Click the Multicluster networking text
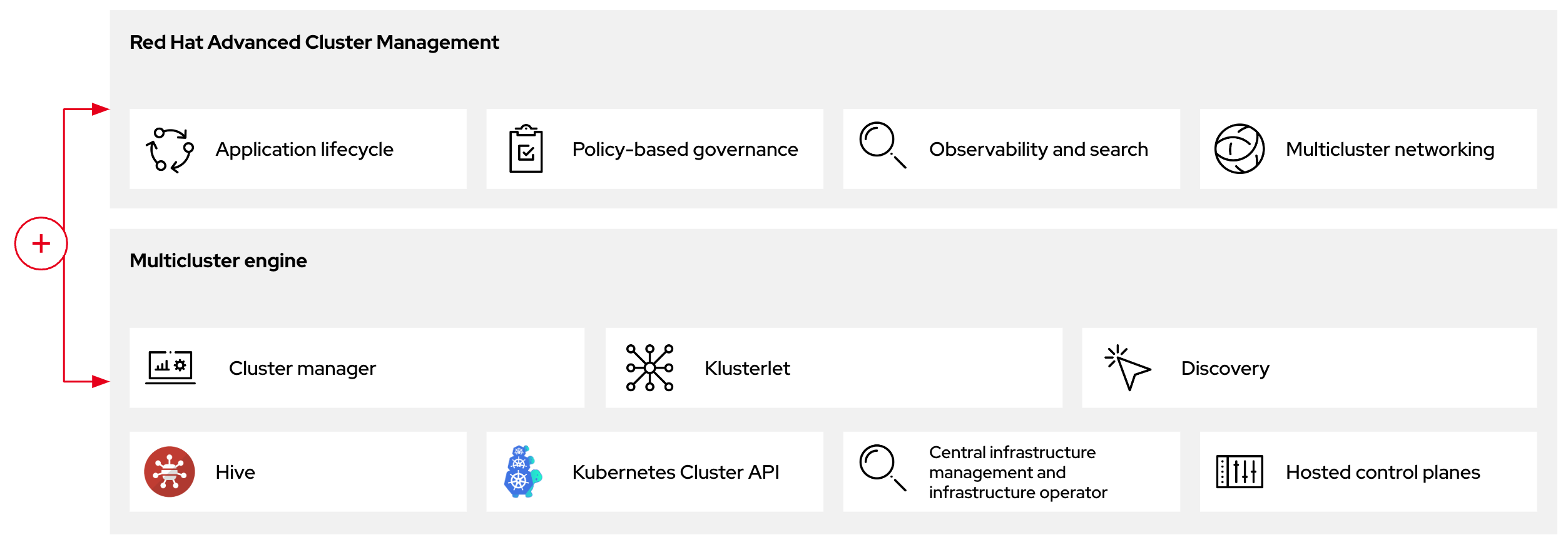 [x=1390, y=150]
